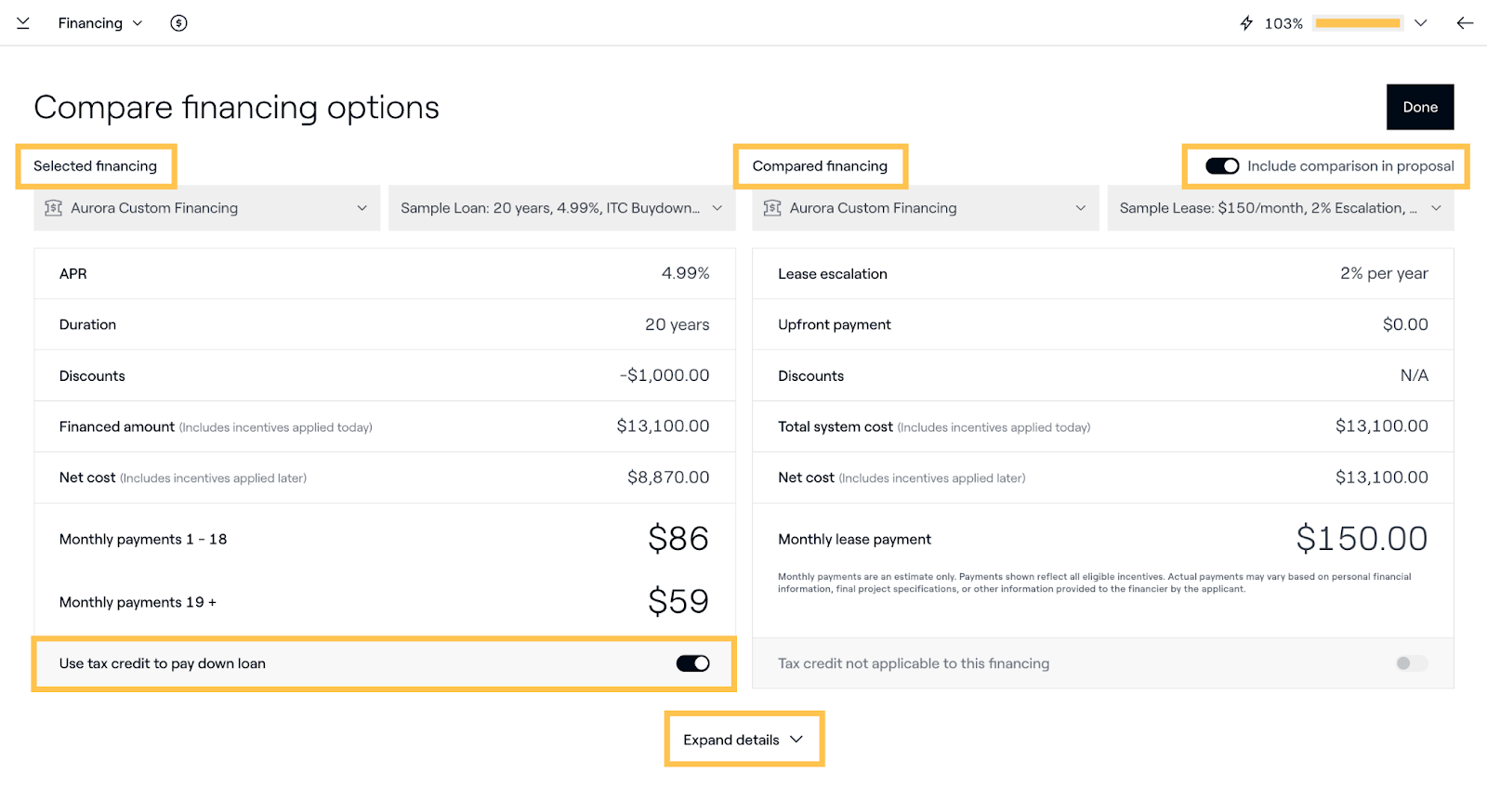The image size is (1487, 812).
Task: Open the Sample Lease $150/month dropdown
Action: click(x=1280, y=208)
